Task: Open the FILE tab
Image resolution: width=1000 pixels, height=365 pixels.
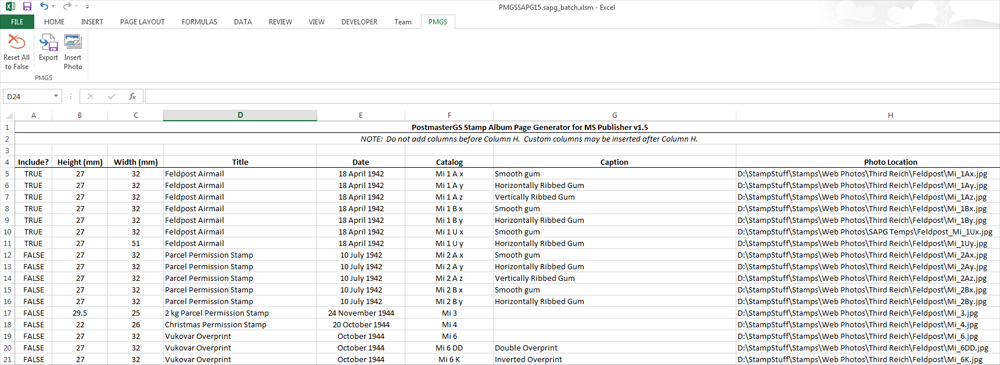Action: 17,22
